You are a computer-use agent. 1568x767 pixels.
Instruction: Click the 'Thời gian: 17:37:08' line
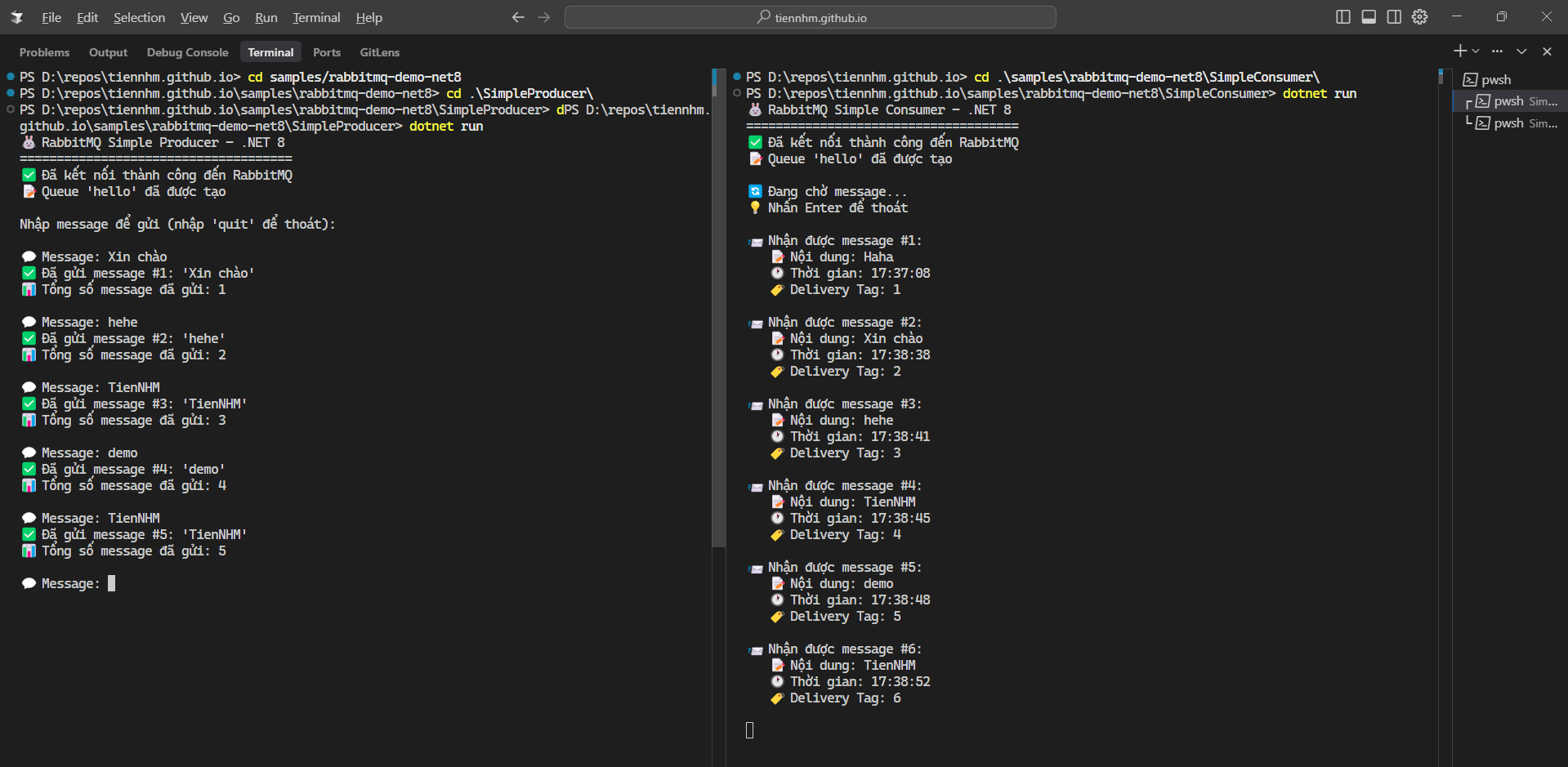[x=850, y=273]
